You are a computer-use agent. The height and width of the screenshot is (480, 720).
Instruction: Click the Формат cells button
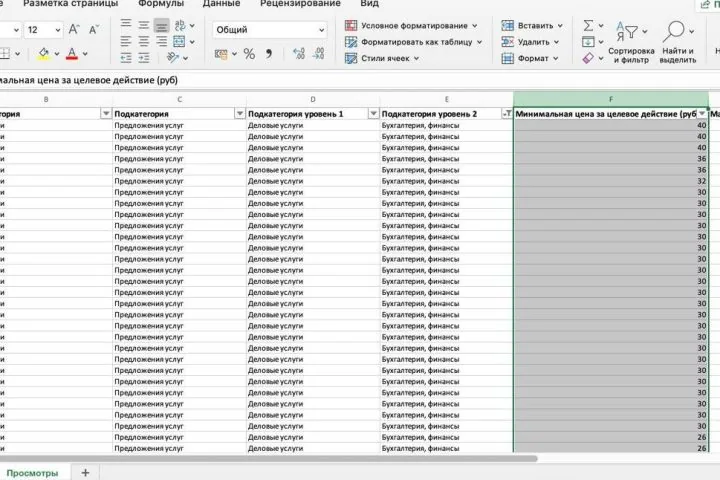tap(530, 58)
